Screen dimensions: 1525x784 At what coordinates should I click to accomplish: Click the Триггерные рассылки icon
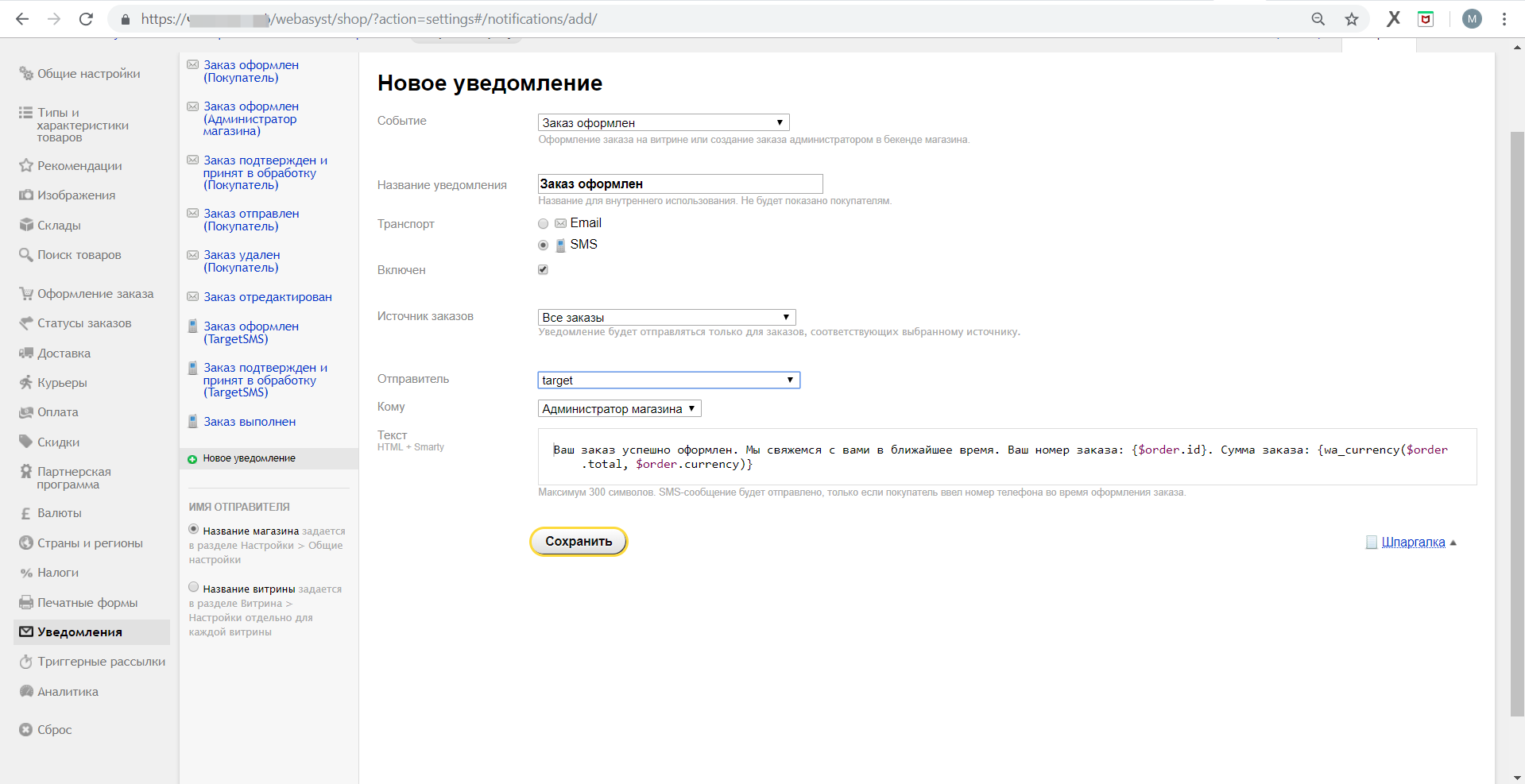point(26,662)
